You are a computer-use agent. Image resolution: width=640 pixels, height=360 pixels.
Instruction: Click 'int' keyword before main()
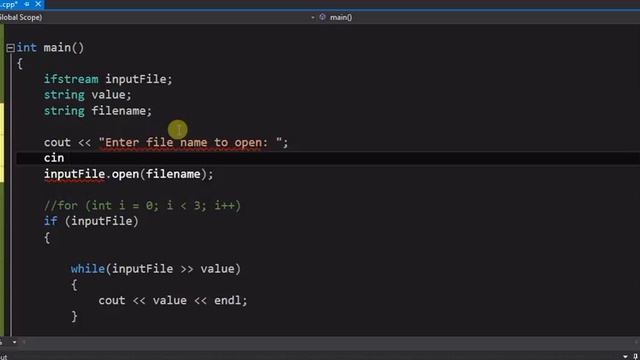[x=27, y=47]
